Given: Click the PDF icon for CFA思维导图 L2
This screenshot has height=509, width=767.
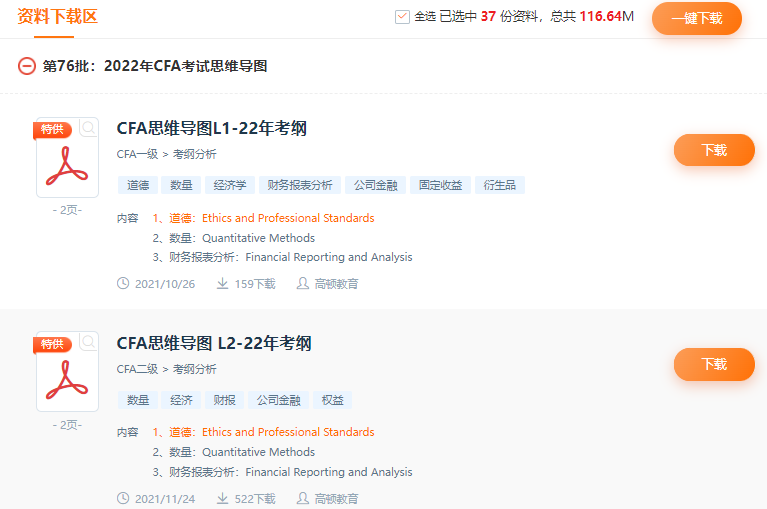Looking at the screenshot, I should point(67,377).
